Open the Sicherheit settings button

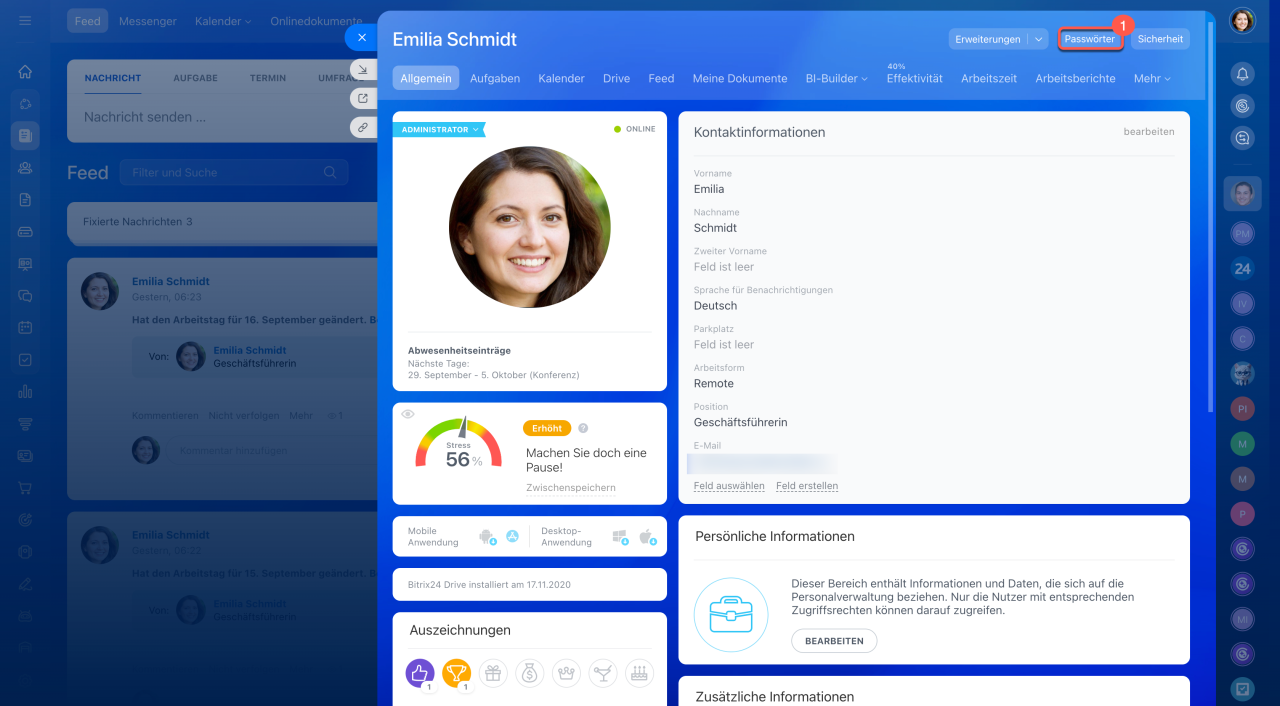[x=1160, y=39]
